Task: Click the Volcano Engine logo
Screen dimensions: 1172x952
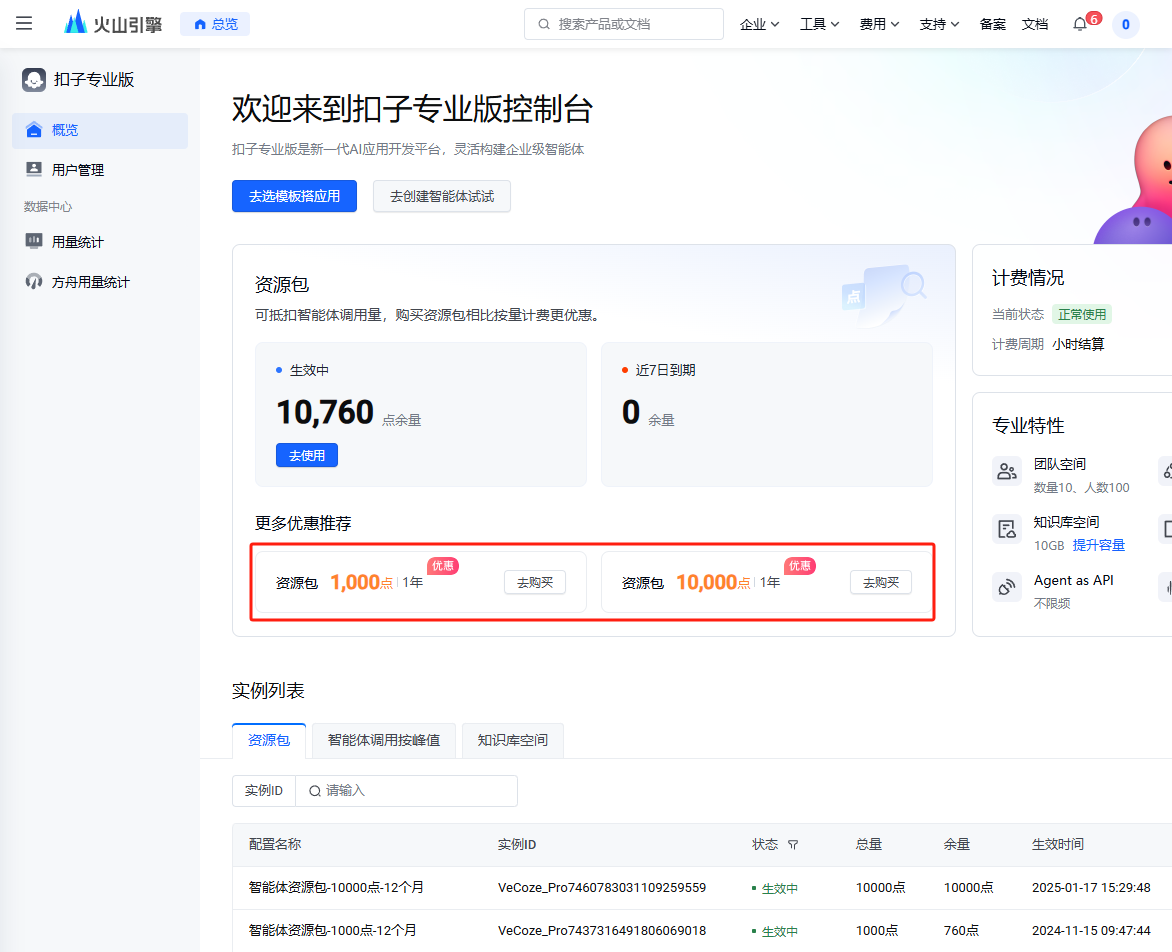Action: [x=113, y=24]
